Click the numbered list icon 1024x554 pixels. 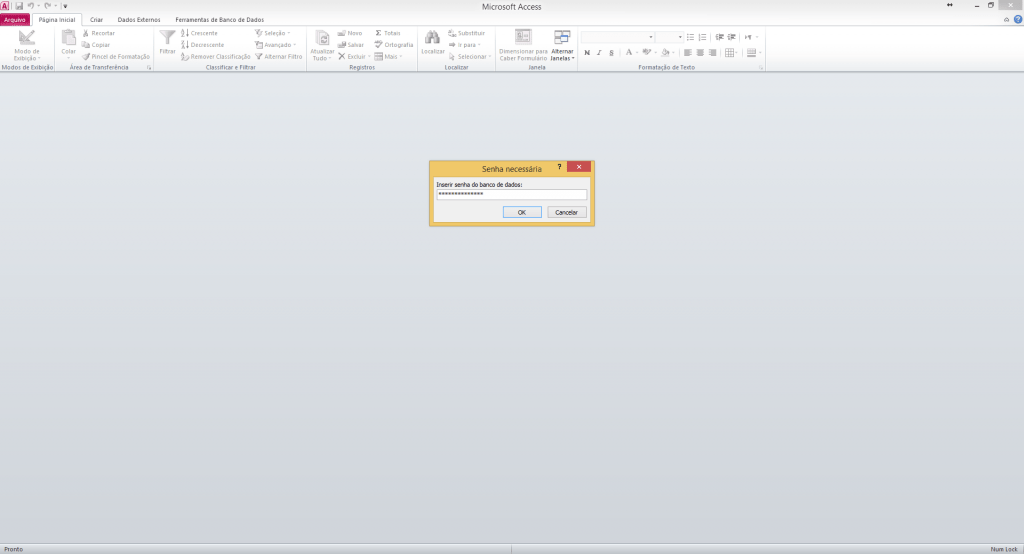pyautogui.click(x=703, y=37)
